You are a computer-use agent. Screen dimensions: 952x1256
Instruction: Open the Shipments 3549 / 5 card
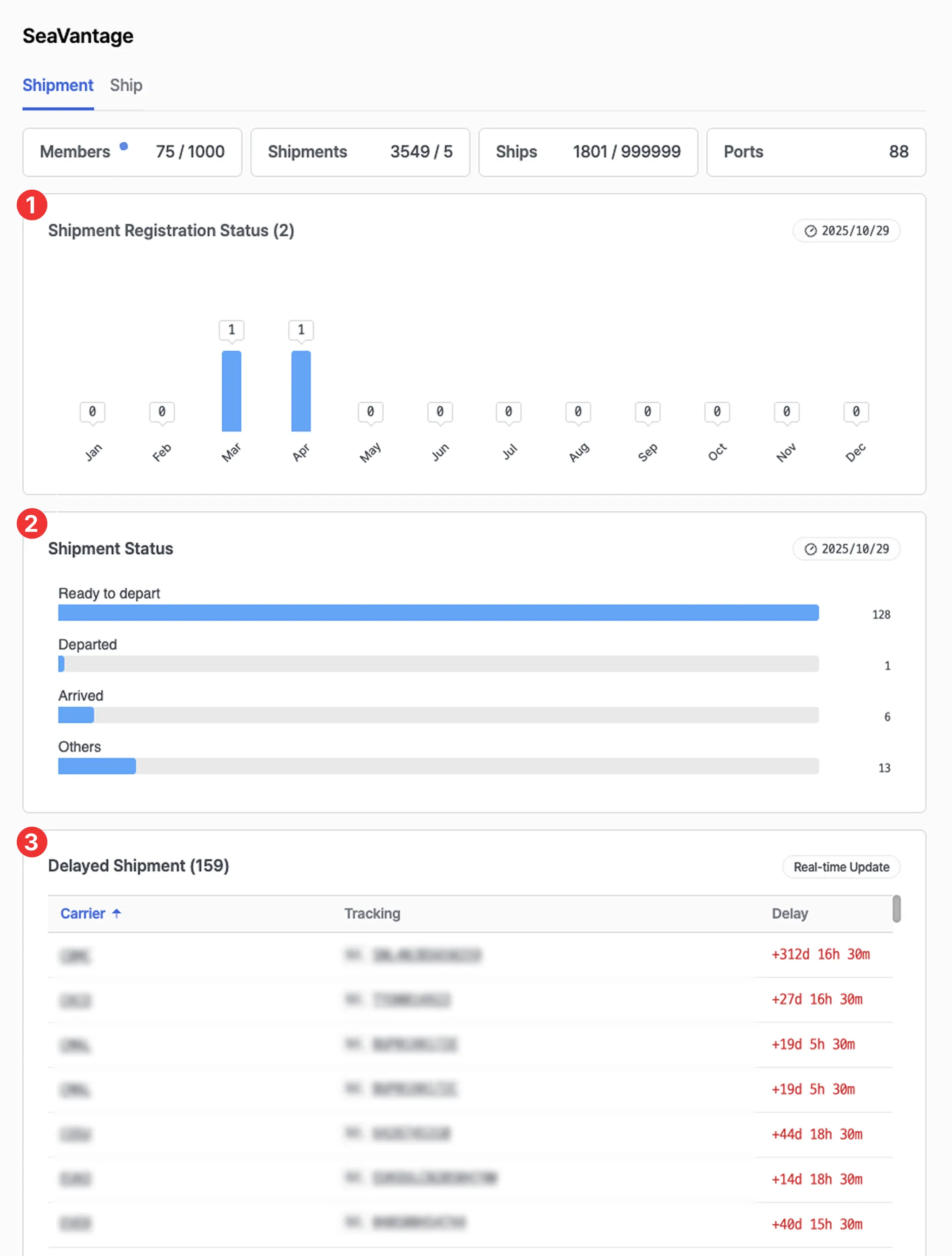(x=360, y=152)
